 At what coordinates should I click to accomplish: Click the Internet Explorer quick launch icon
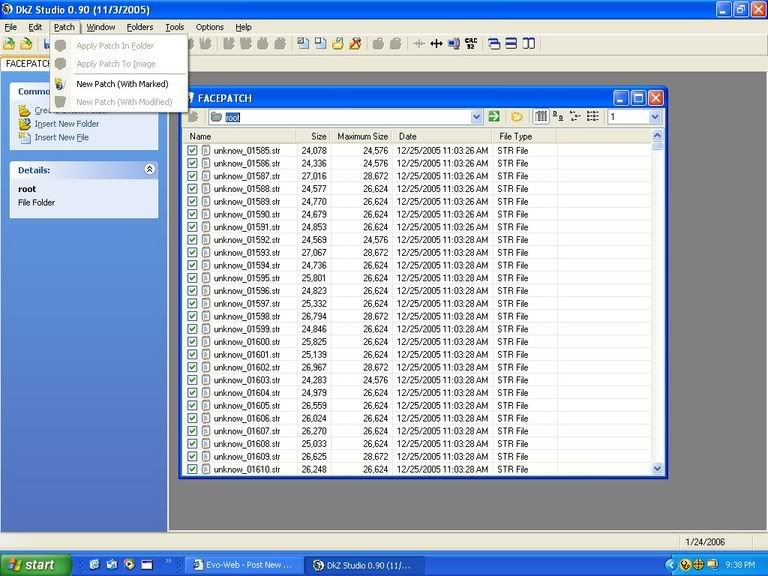click(x=94, y=565)
